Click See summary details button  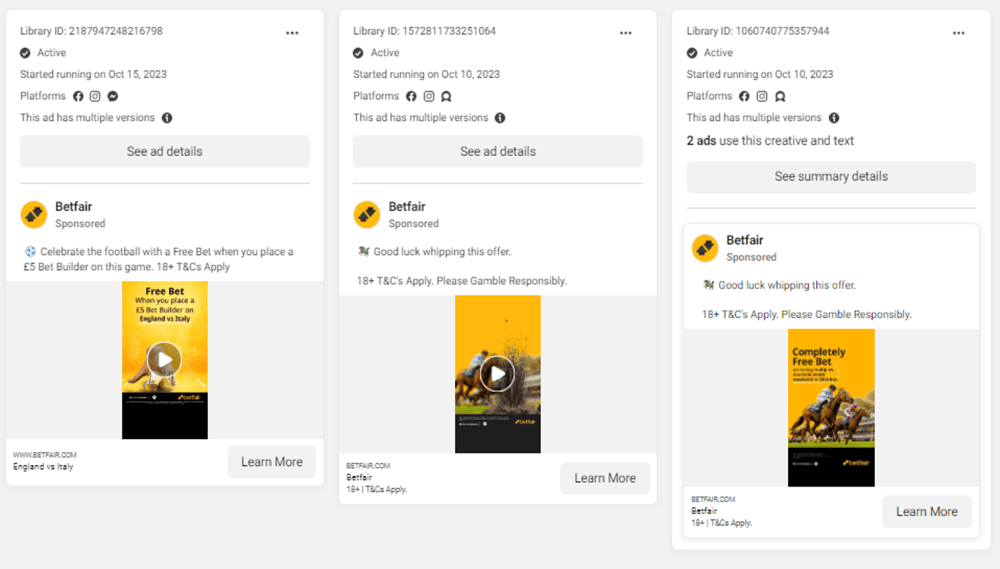click(831, 177)
